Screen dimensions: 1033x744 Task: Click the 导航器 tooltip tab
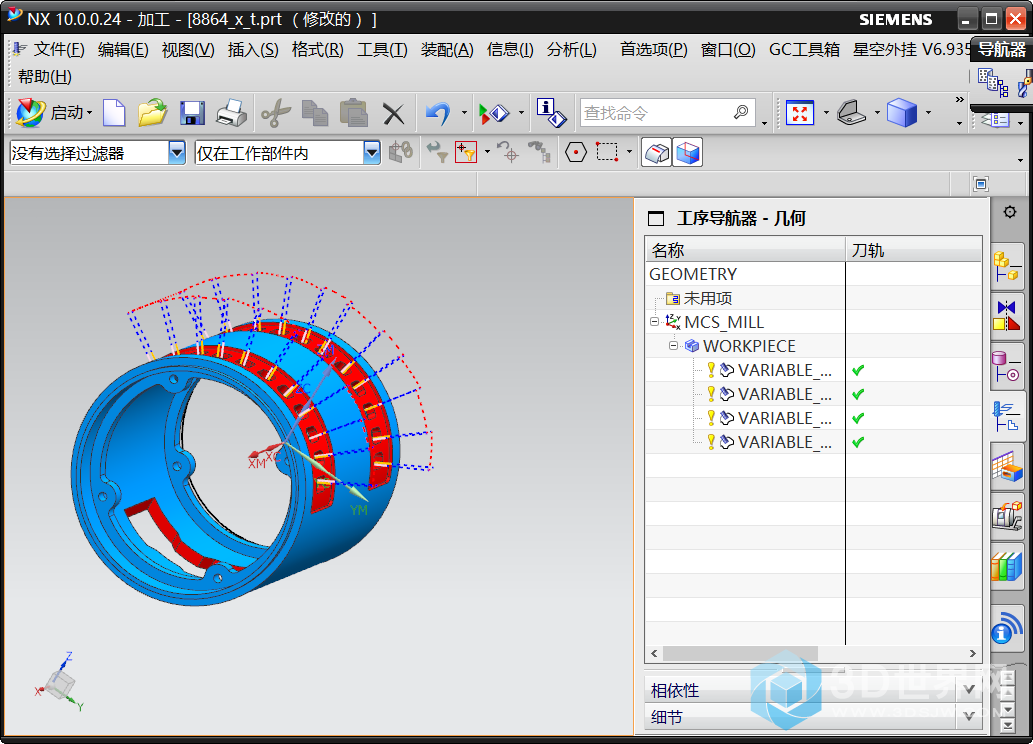[1001, 49]
